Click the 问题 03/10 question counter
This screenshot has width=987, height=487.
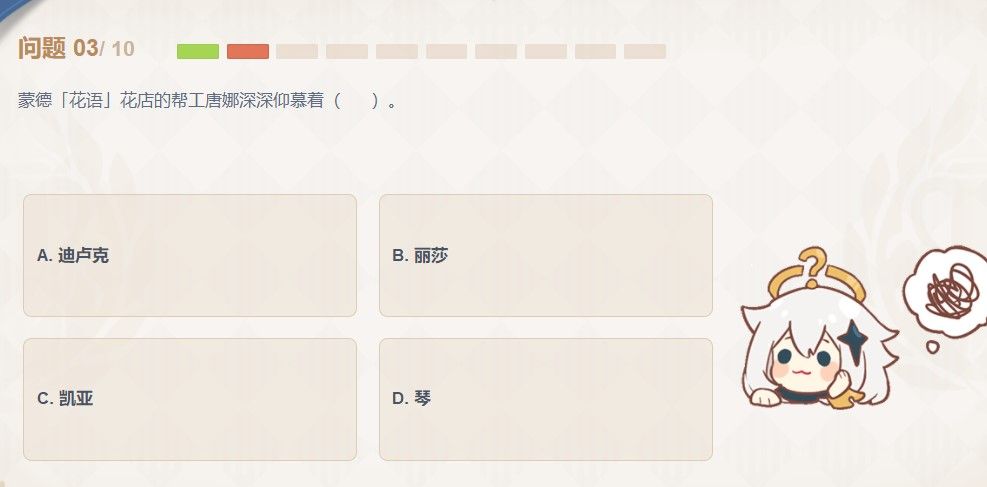click(x=76, y=48)
